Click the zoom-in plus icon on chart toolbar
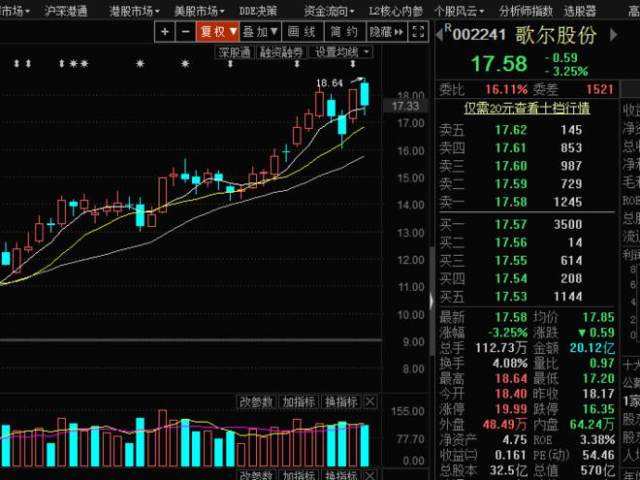The image size is (640, 480). pos(166,32)
